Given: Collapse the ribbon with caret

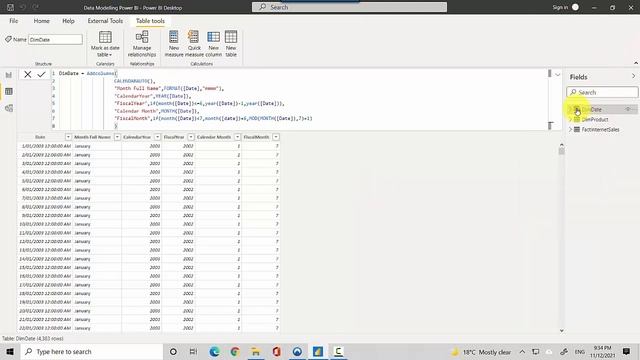Looking at the screenshot, I should (x=636, y=63).
